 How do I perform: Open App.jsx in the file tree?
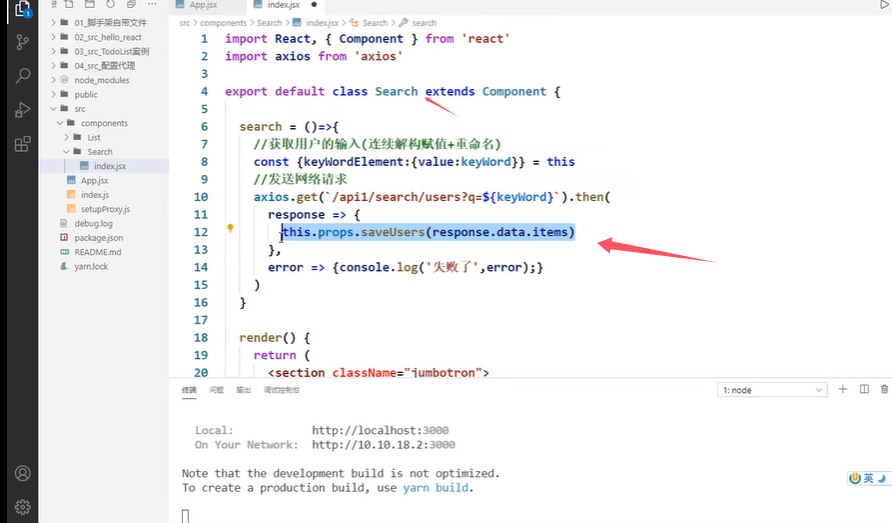point(105,180)
